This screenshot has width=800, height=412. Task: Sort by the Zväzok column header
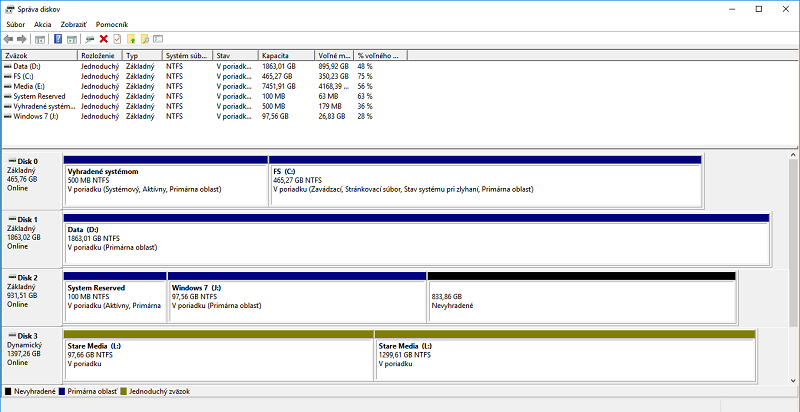[x=40, y=56]
